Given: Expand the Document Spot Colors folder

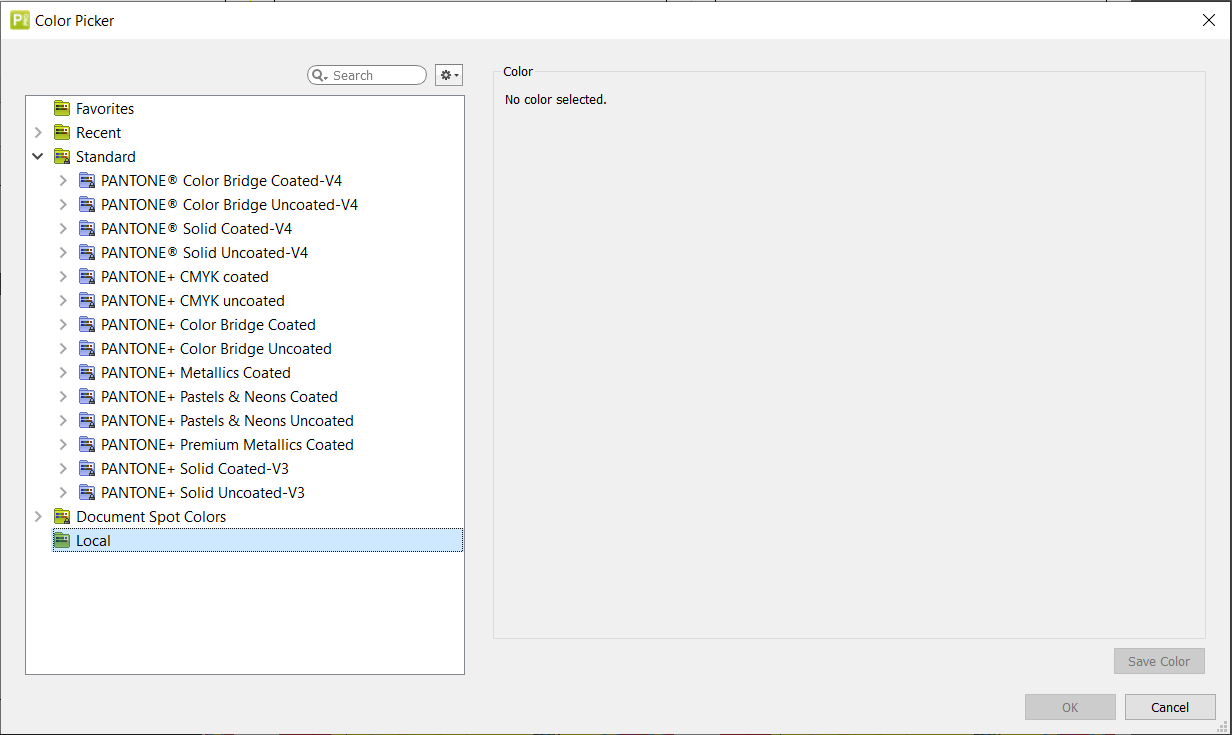Looking at the screenshot, I should coord(38,517).
